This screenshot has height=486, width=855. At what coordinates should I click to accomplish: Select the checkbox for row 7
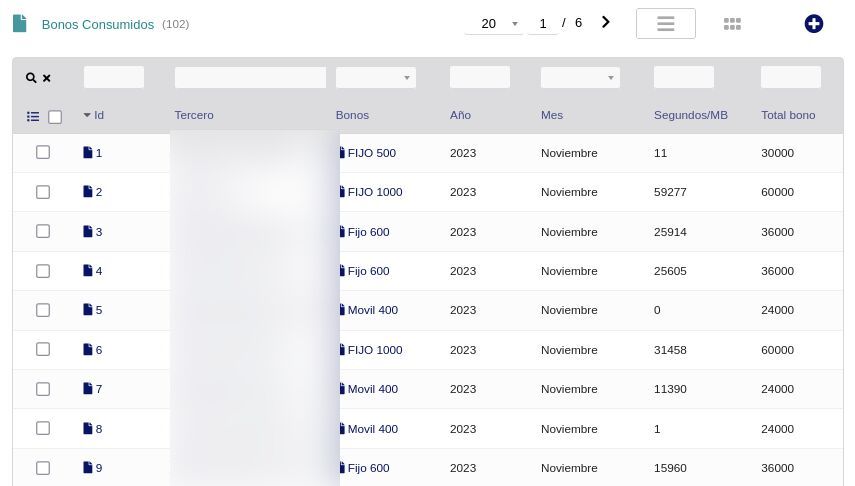pyautogui.click(x=43, y=389)
